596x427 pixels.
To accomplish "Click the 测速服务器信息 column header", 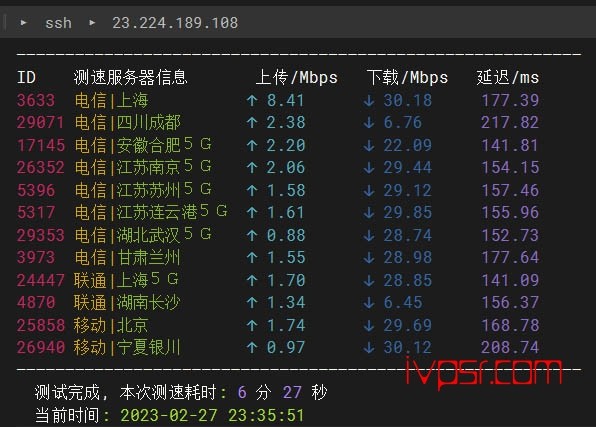I will 130,77.
